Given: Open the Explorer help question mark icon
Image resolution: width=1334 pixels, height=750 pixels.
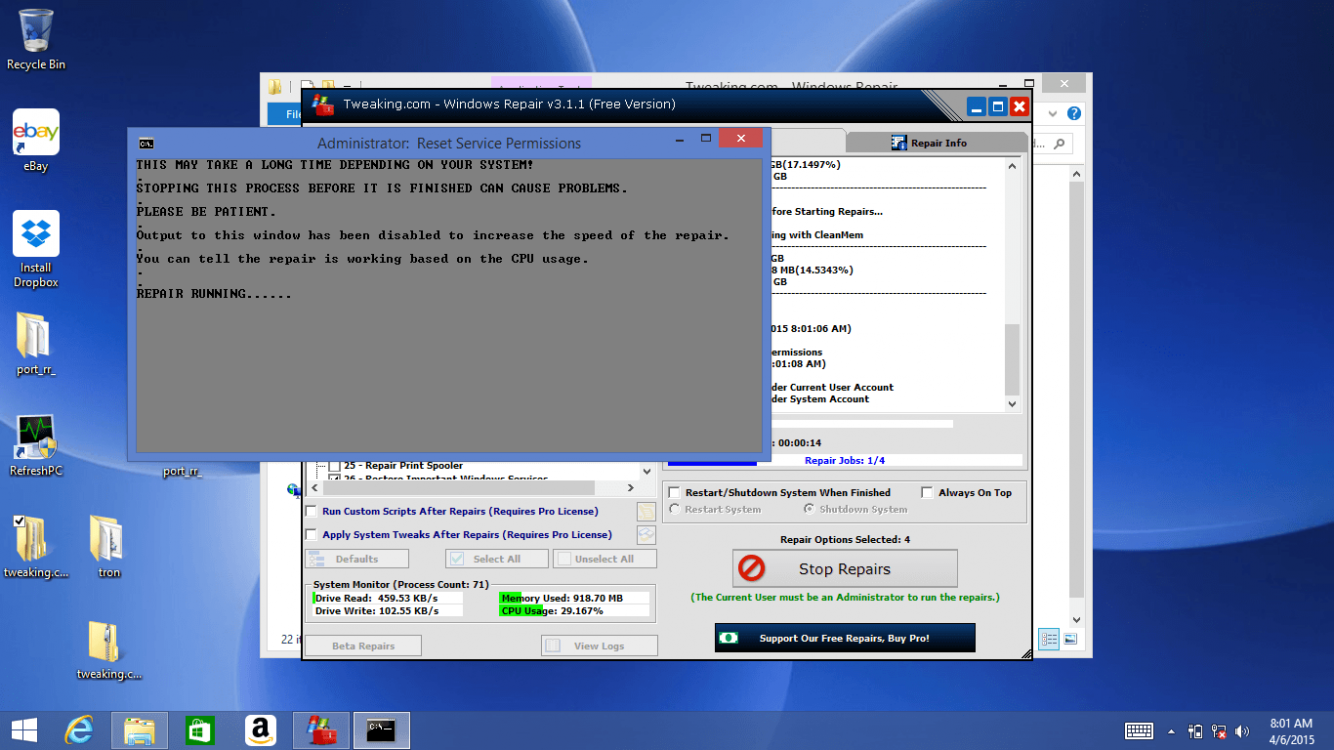Looking at the screenshot, I should (x=1074, y=114).
